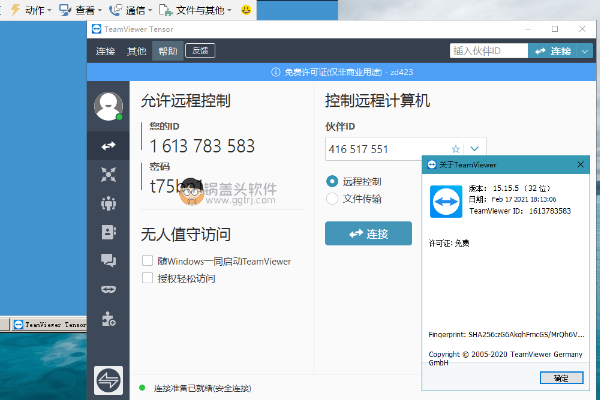Click the smiley feedback icon in toolbar

[x=247, y=9]
